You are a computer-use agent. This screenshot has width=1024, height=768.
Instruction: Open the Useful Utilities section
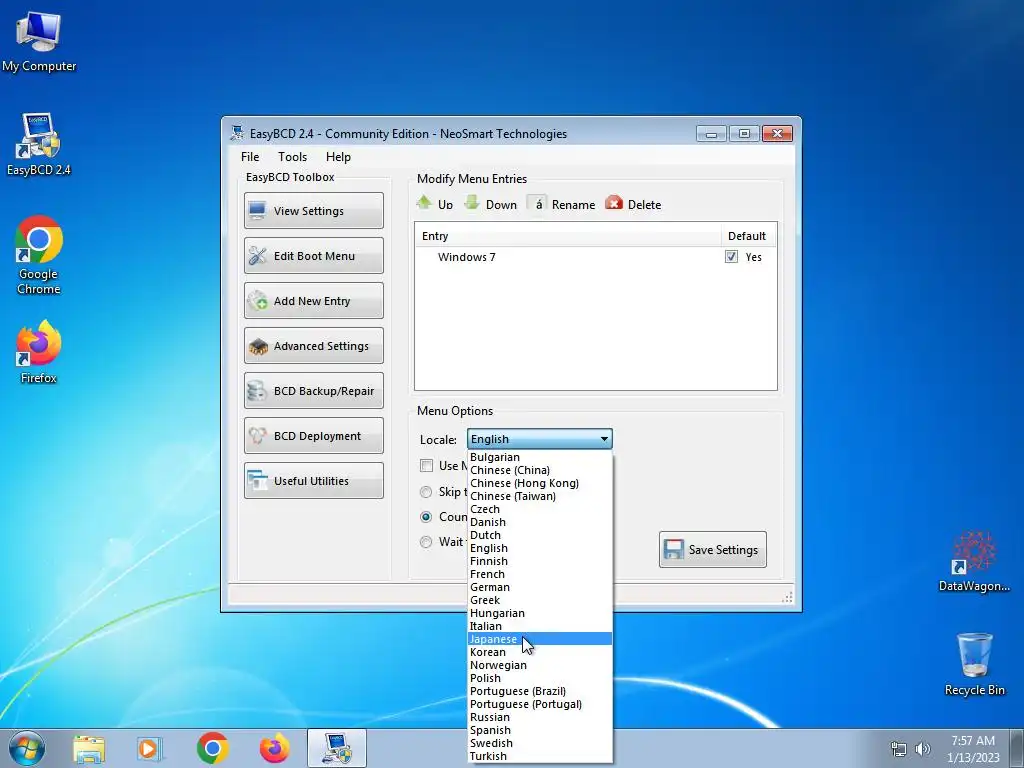pyautogui.click(x=313, y=481)
